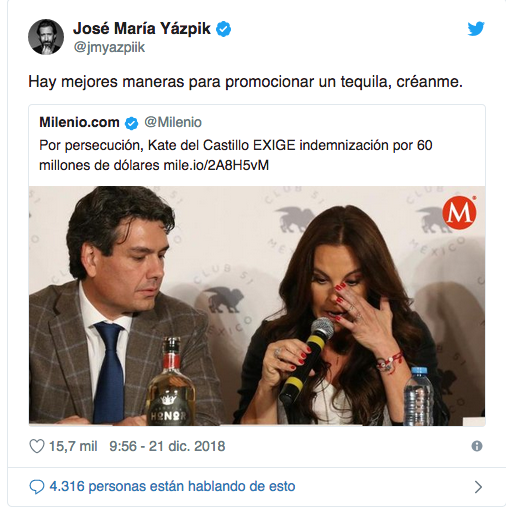Click the Twitter bird logo
The image size is (506, 510).
[476, 29]
